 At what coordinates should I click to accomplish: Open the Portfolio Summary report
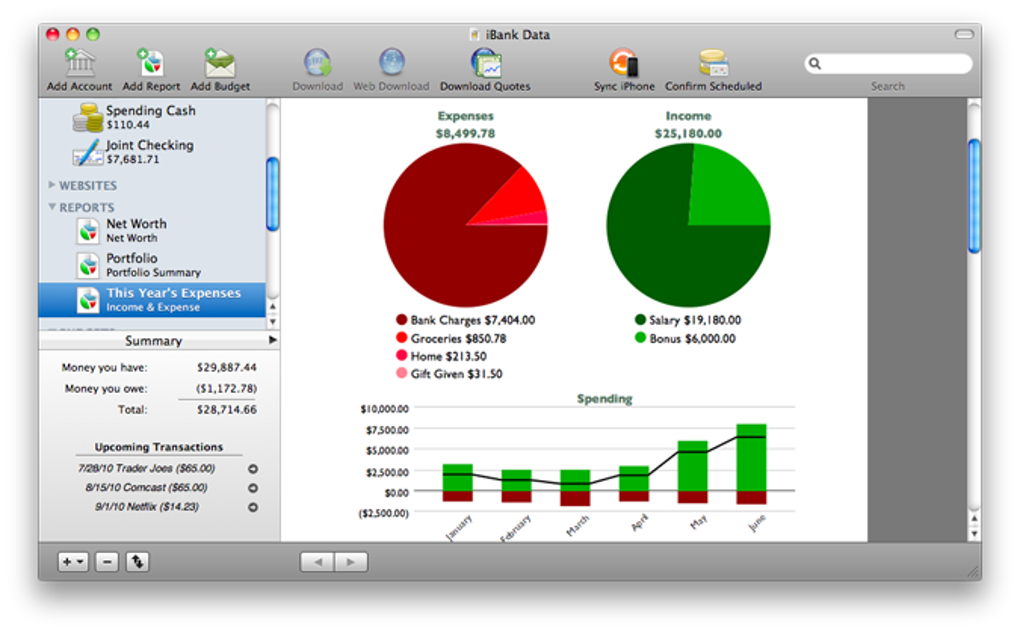pos(153,265)
